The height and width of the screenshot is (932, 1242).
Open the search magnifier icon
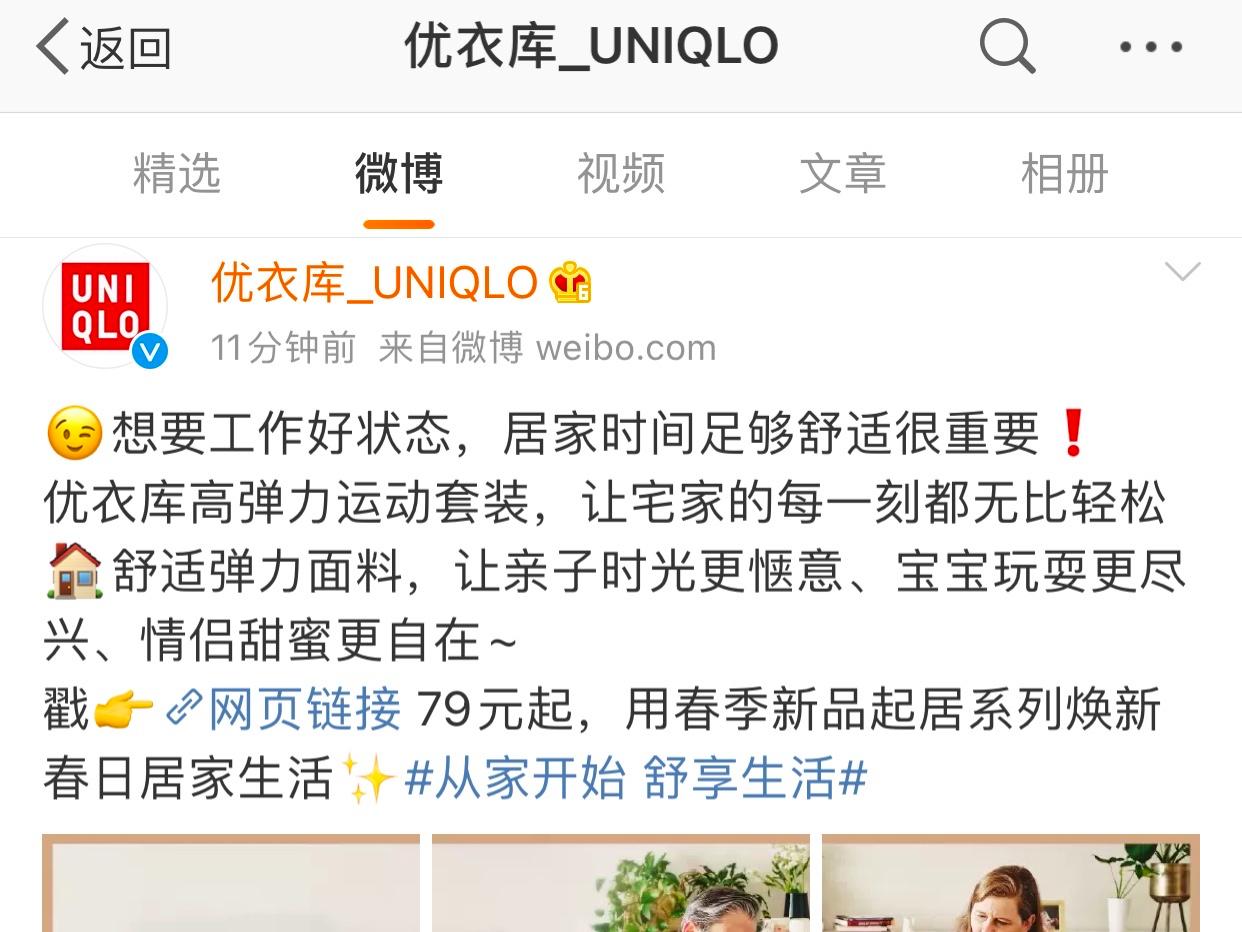(x=1007, y=46)
